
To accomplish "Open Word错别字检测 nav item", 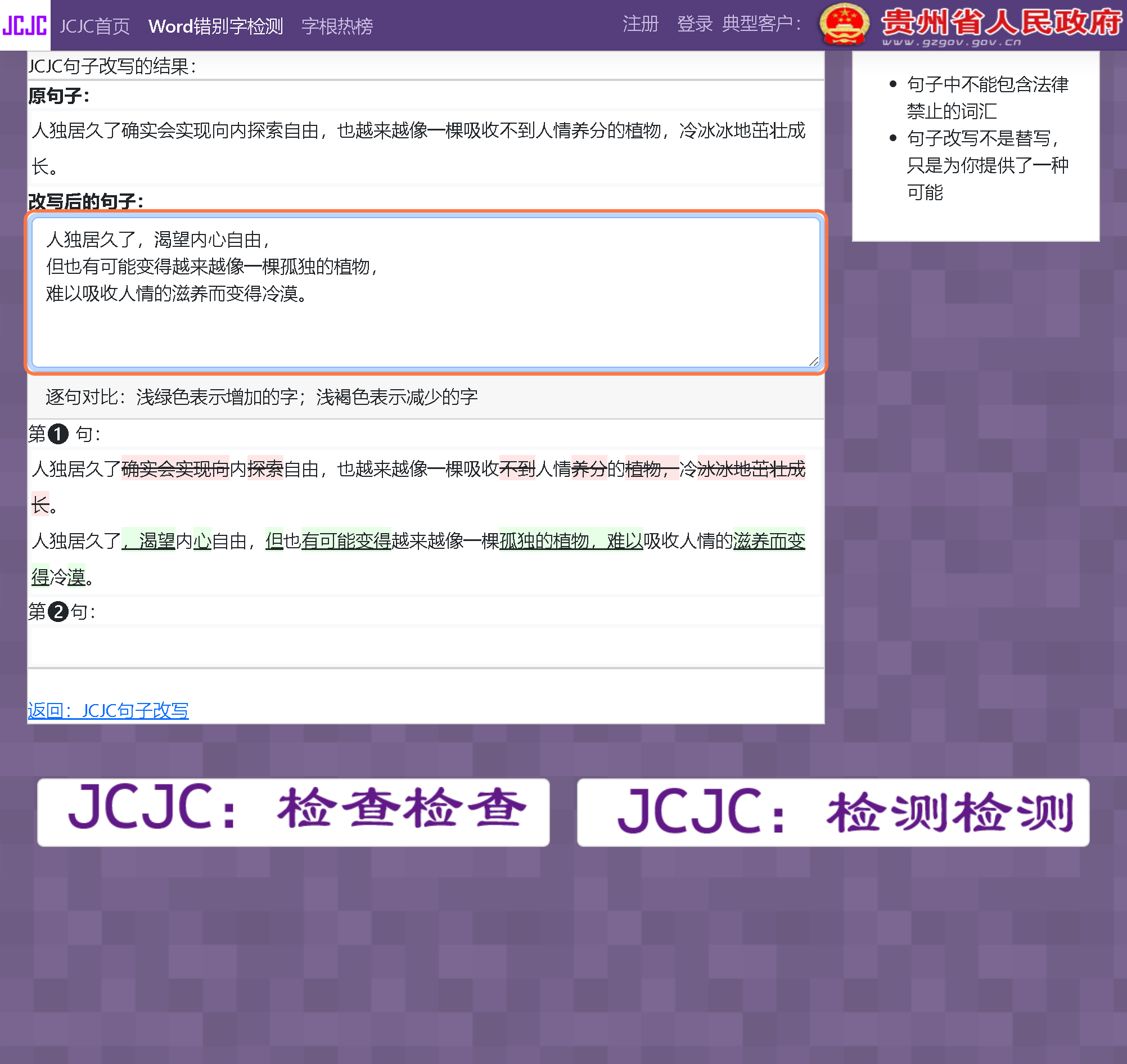I will (x=215, y=26).
